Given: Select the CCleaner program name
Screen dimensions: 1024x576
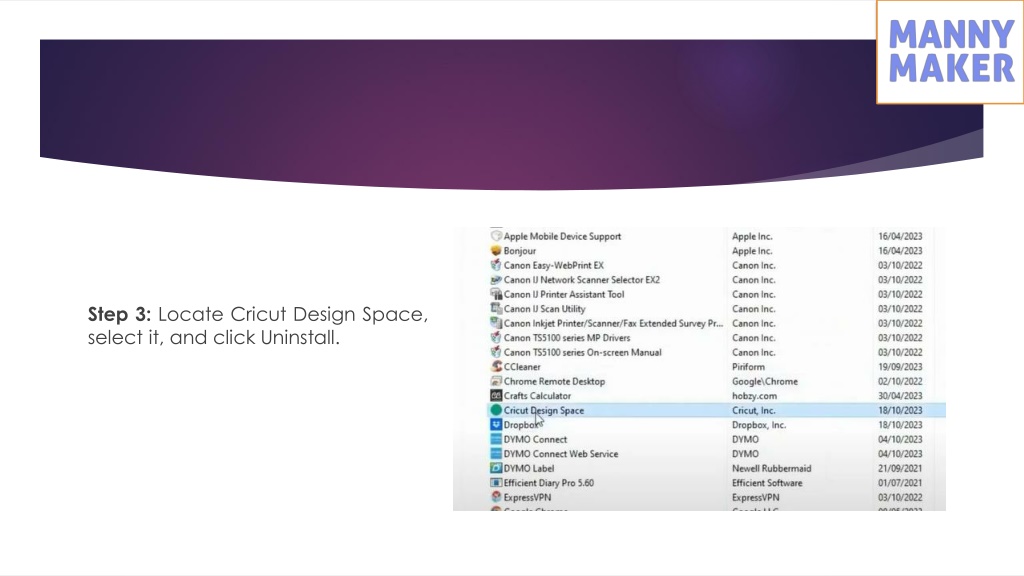Looking at the screenshot, I should point(522,366).
